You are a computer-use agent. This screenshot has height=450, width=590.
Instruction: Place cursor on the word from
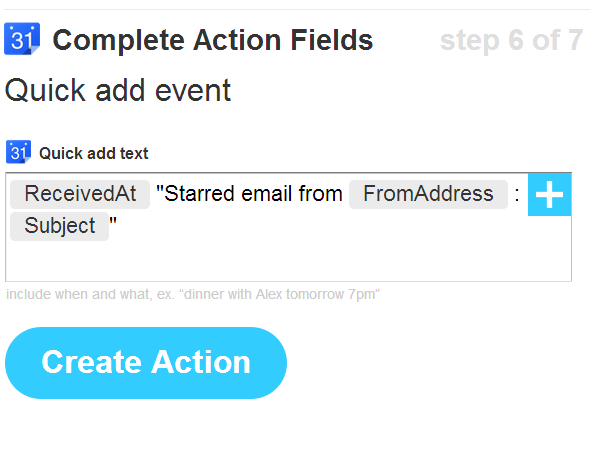[x=321, y=194]
